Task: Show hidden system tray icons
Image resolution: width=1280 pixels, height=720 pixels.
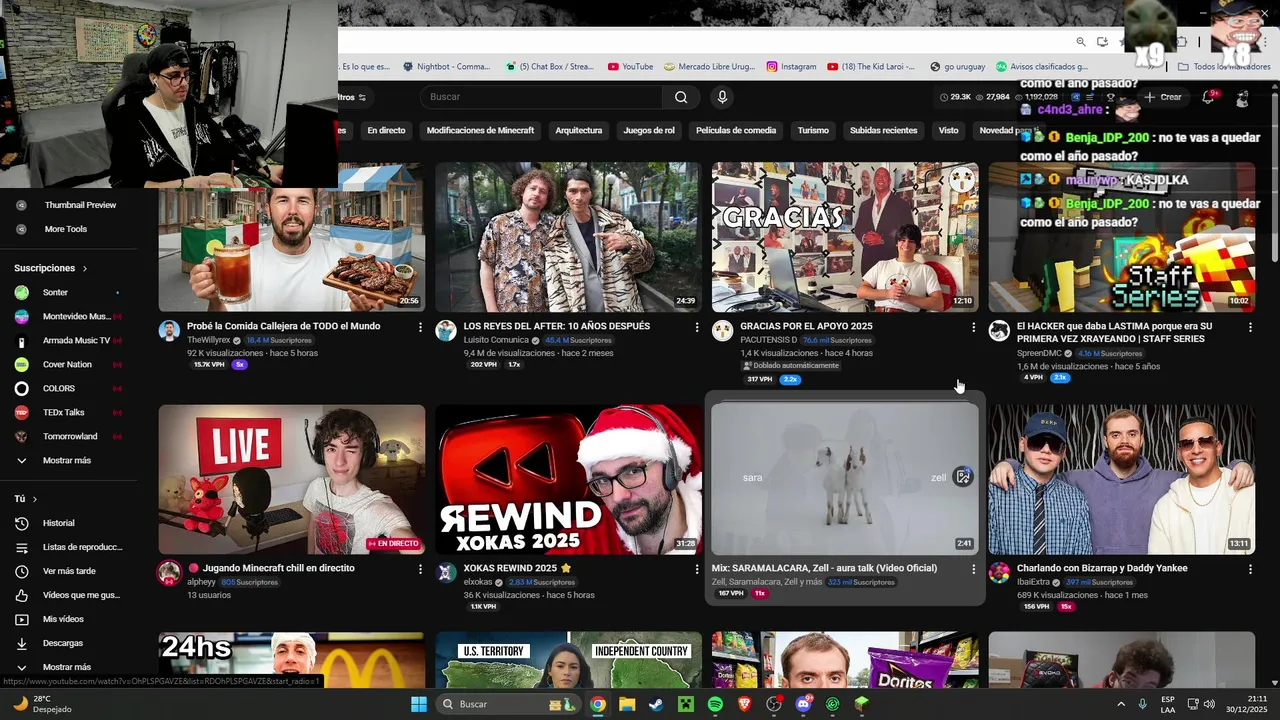Action: click(x=1120, y=704)
